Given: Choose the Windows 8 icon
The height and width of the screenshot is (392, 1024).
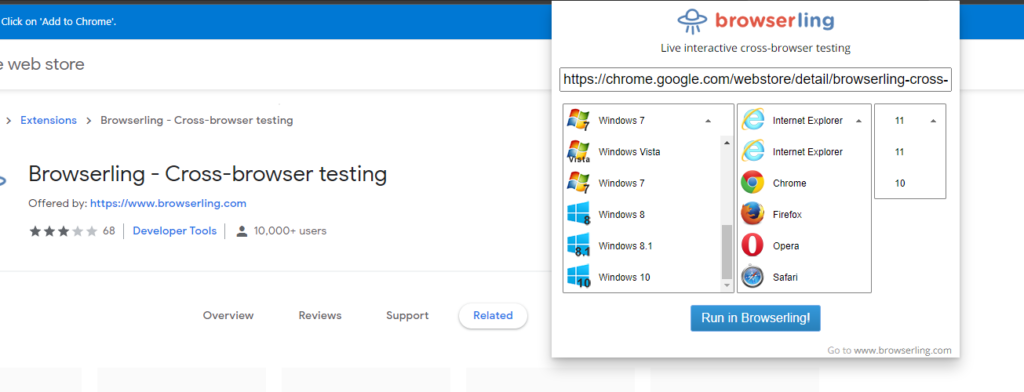Looking at the screenshot, I should tap(579, 214).
